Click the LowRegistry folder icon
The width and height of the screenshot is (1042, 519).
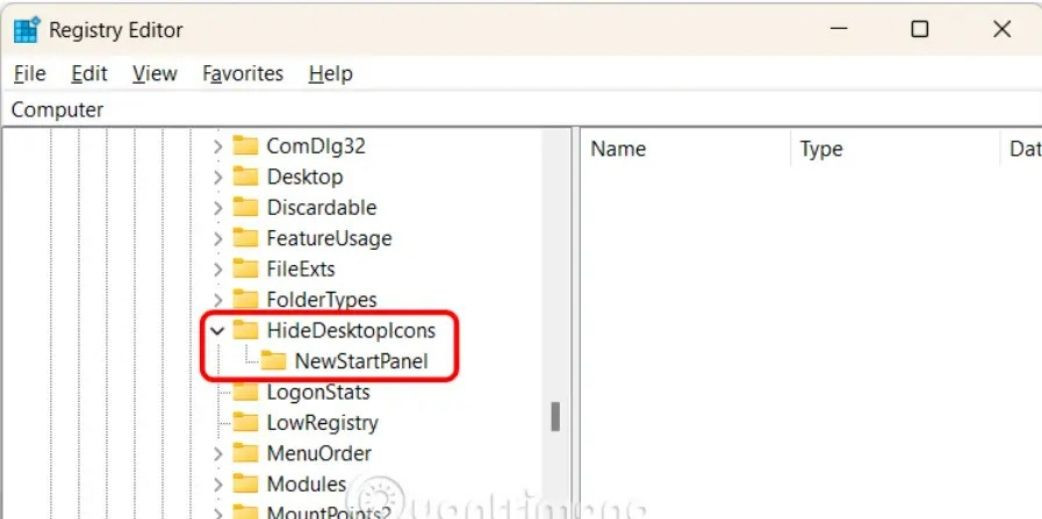tap(246, 423)
